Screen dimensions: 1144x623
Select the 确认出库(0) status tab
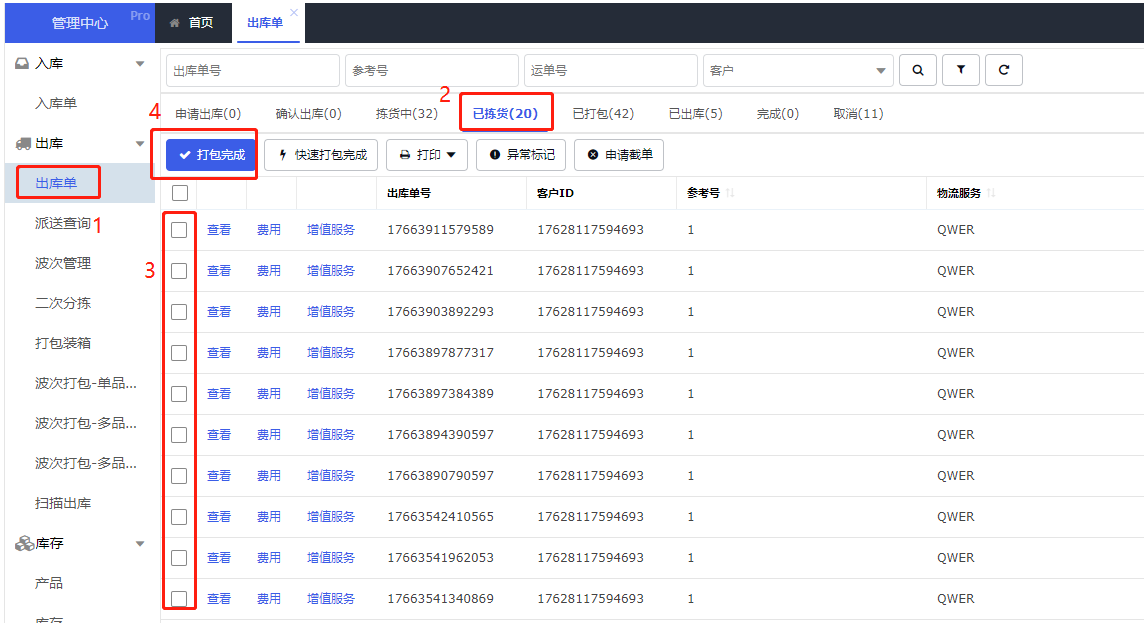tap(309, 114)
